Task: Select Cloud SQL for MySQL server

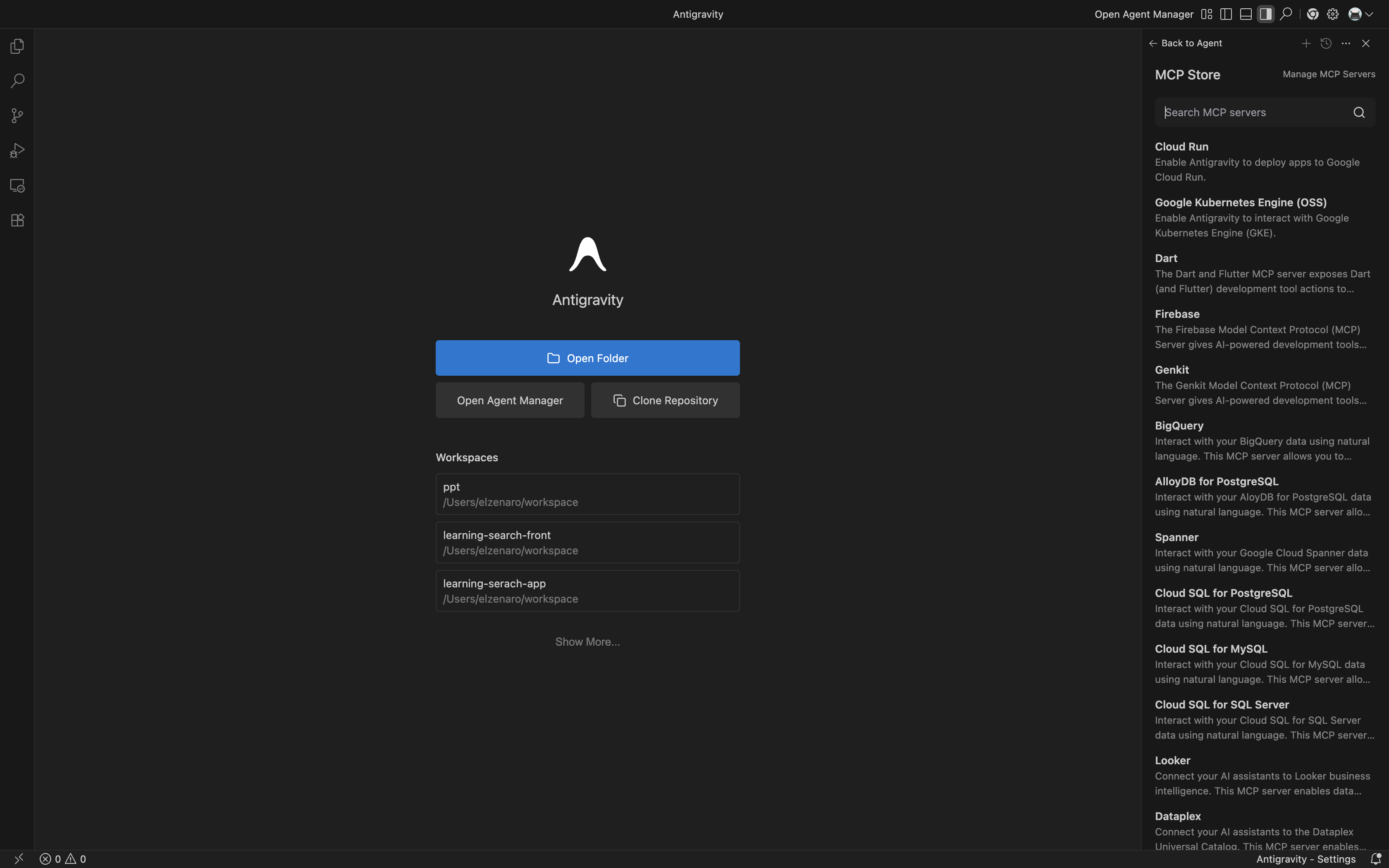Action: click(1265, 664)
